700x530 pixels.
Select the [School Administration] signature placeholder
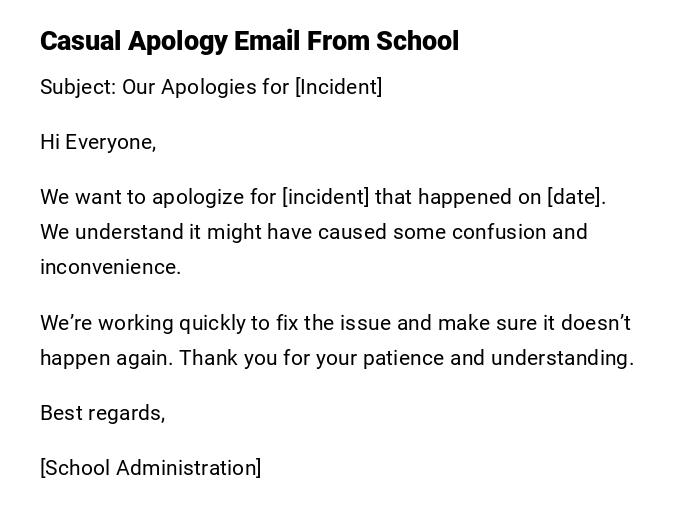(x=150, y=468)
